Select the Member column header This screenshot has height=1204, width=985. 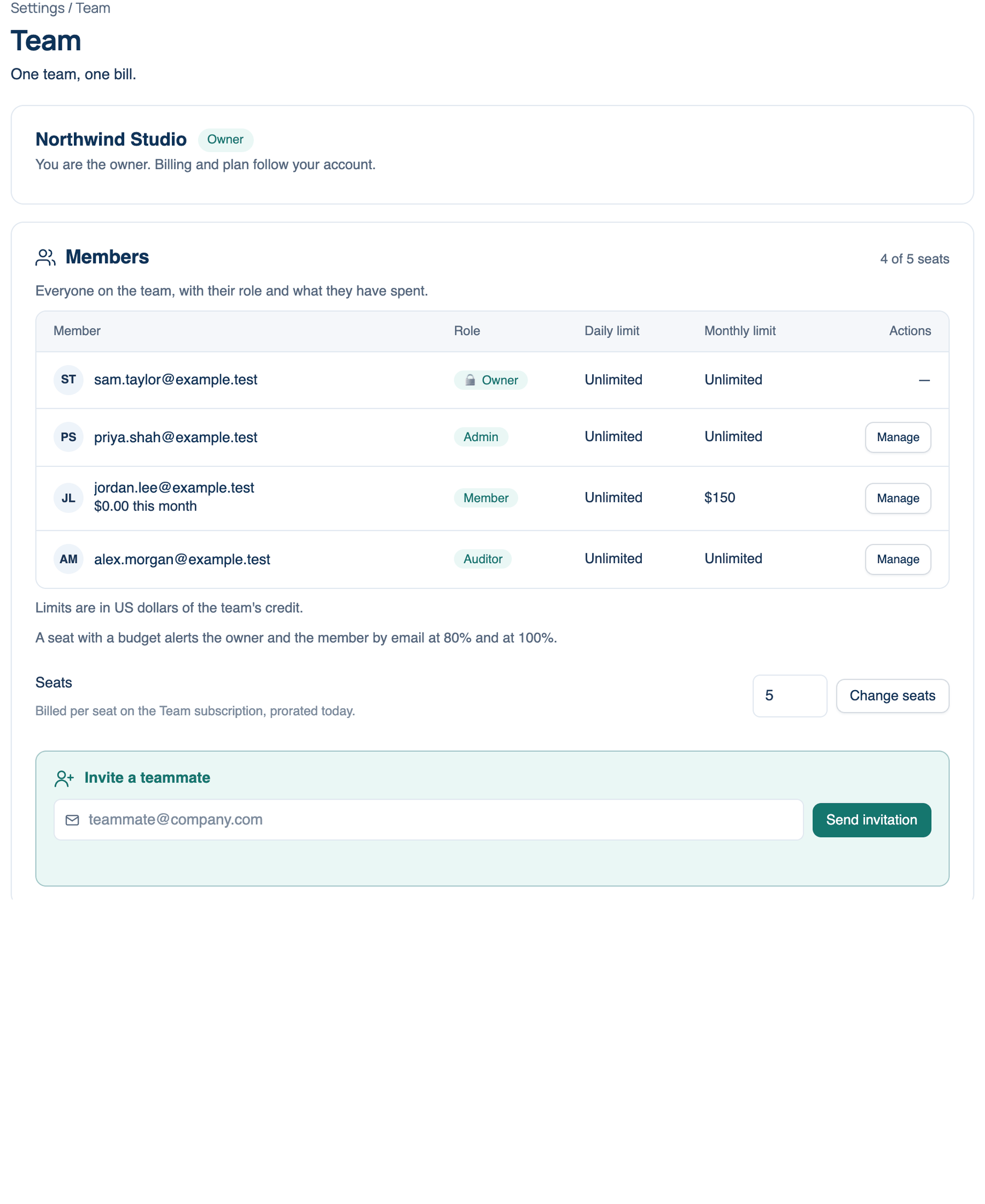point(77,331)
